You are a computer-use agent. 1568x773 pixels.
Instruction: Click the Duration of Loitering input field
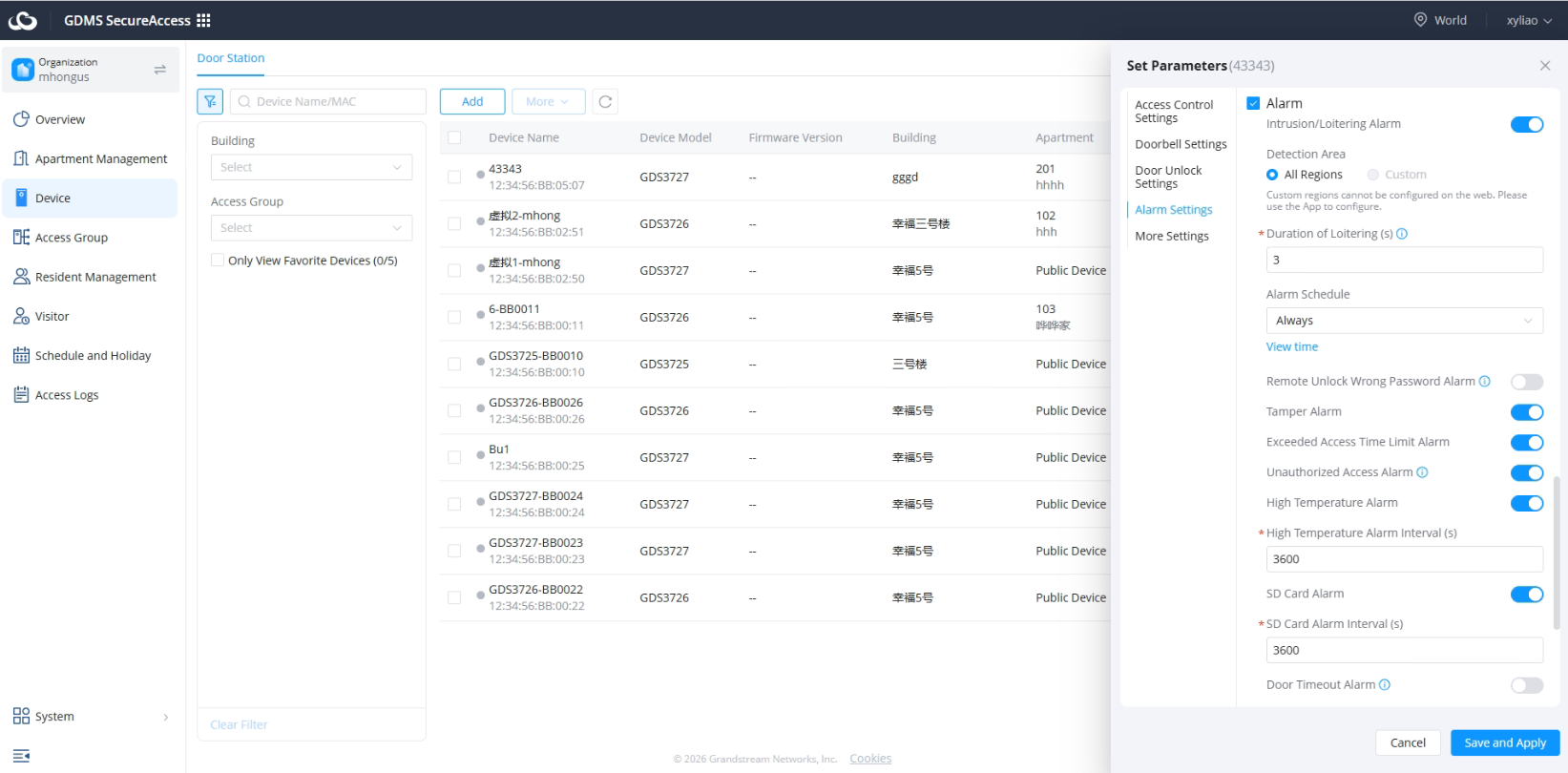tap(1404, 260)
